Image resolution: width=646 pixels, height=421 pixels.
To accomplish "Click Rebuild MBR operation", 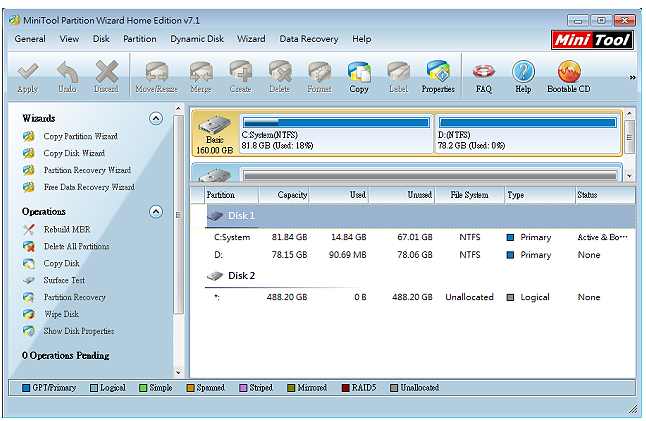I will click(67, 229).
